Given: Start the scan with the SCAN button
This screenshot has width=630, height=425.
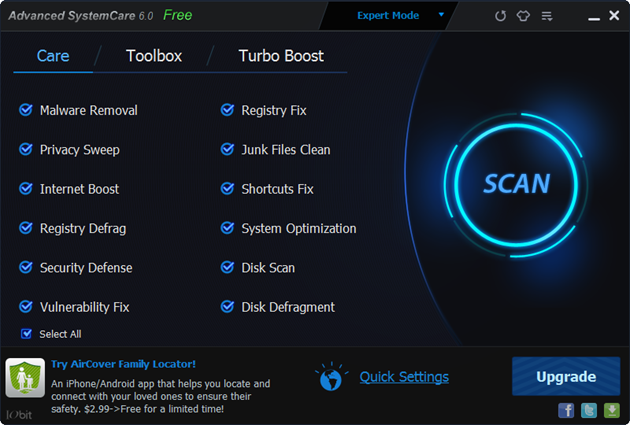Looking at the screenshot, I should pyautogui.click(x=516, y=183).
